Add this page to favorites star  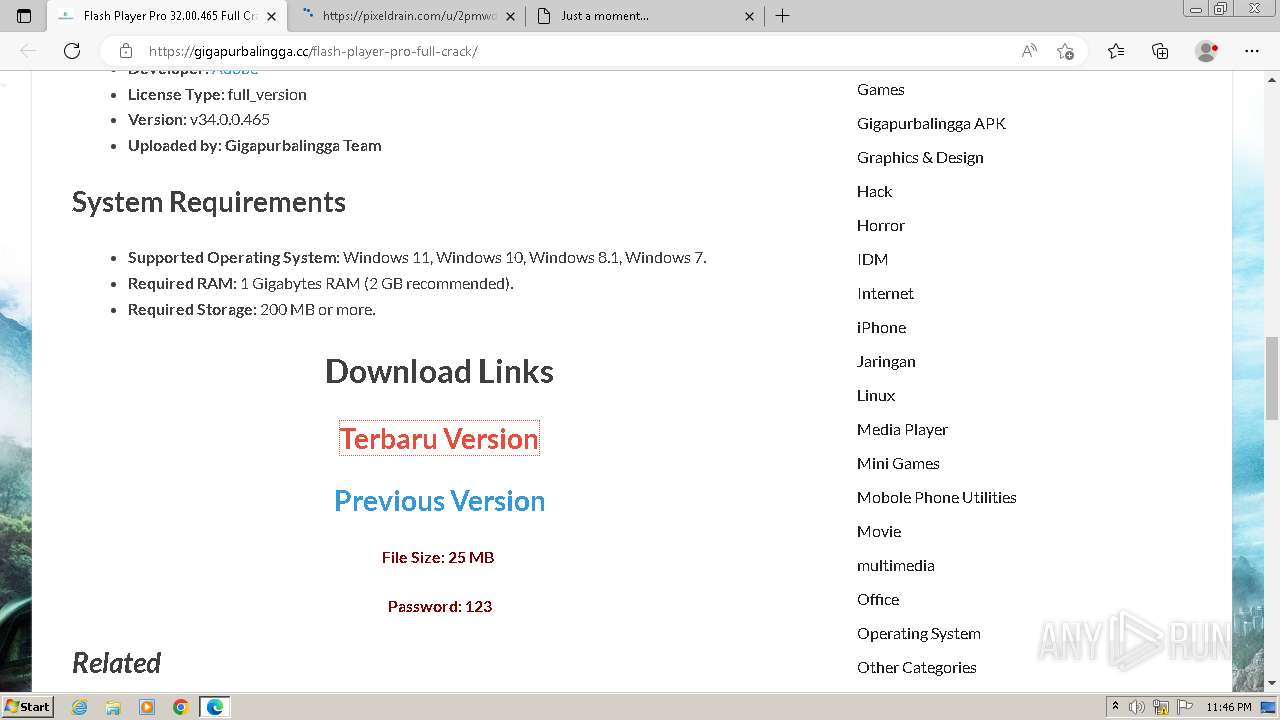(1065, 51)
